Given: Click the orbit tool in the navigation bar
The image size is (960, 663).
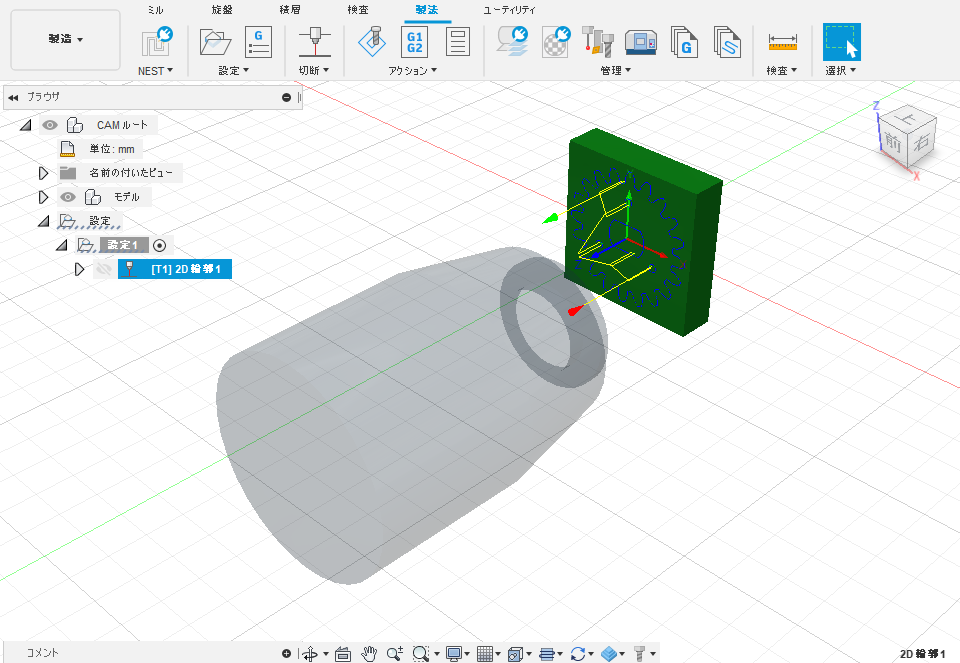Looking at the screenshot, I should click(x=310, y=654).
